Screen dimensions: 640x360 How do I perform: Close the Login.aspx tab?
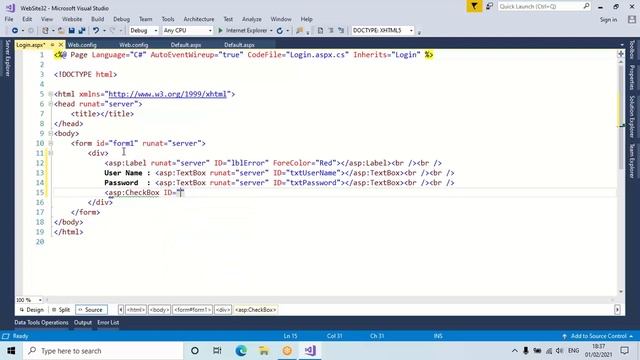pyautogui.click(x=61, y=44)
